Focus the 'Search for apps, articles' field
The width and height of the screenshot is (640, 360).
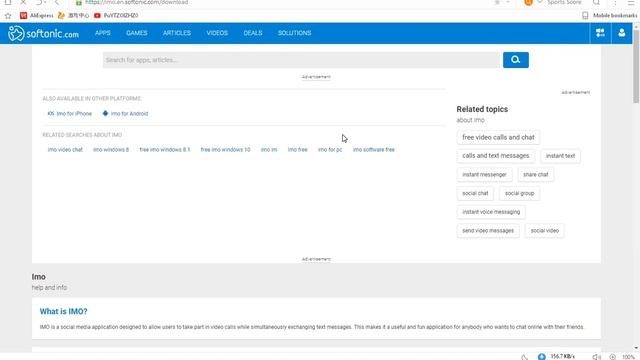(301, 60)
